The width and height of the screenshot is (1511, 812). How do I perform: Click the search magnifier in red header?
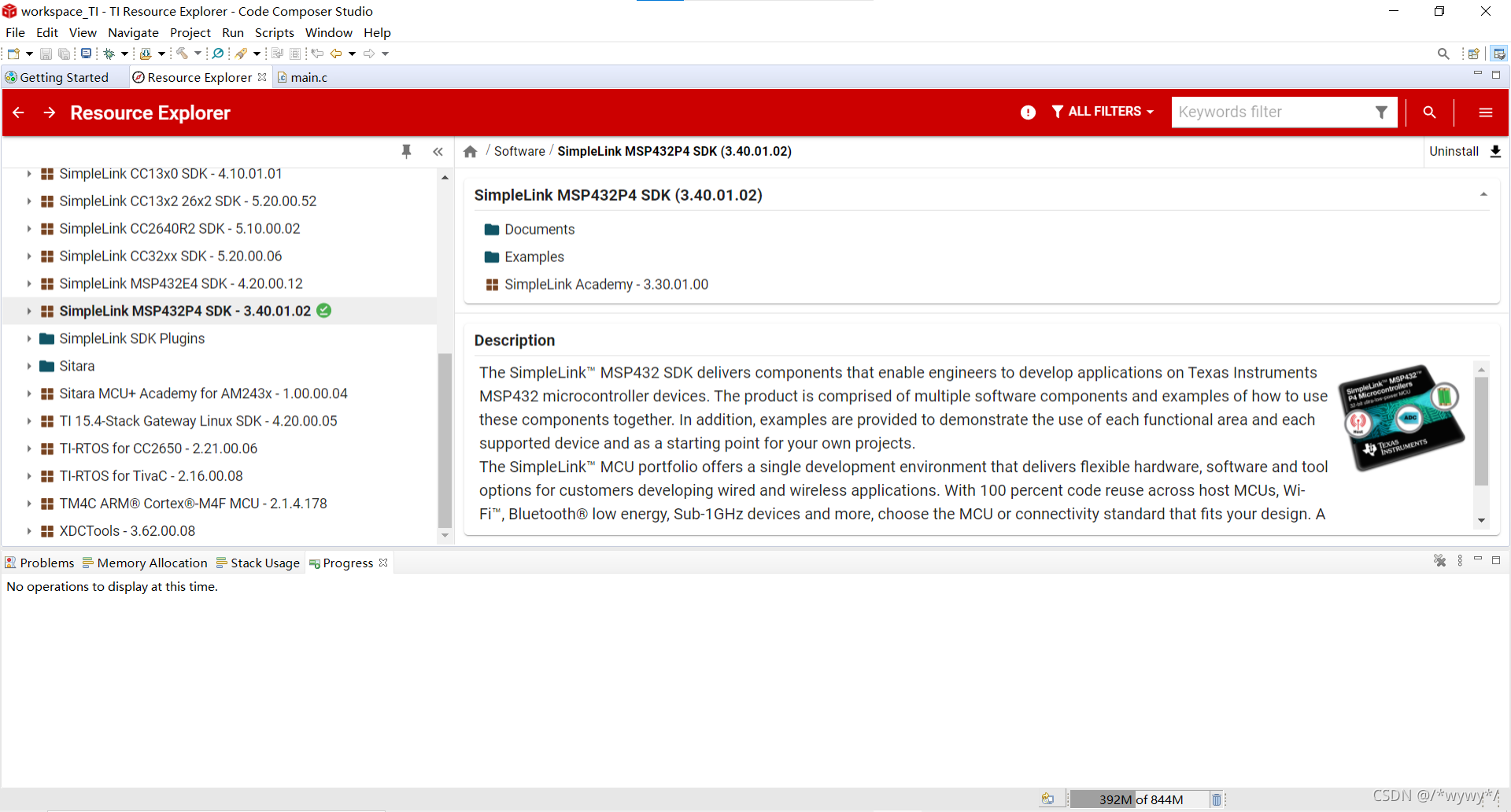pos(1429,113)
